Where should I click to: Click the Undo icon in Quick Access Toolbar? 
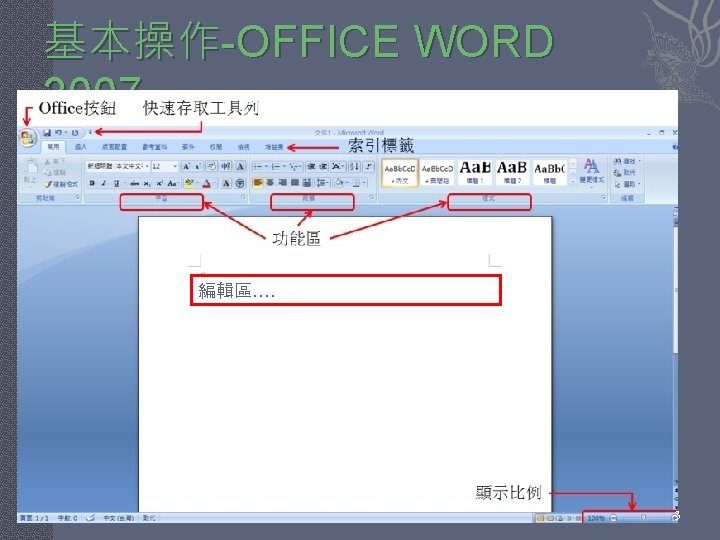tap(58, 133)
